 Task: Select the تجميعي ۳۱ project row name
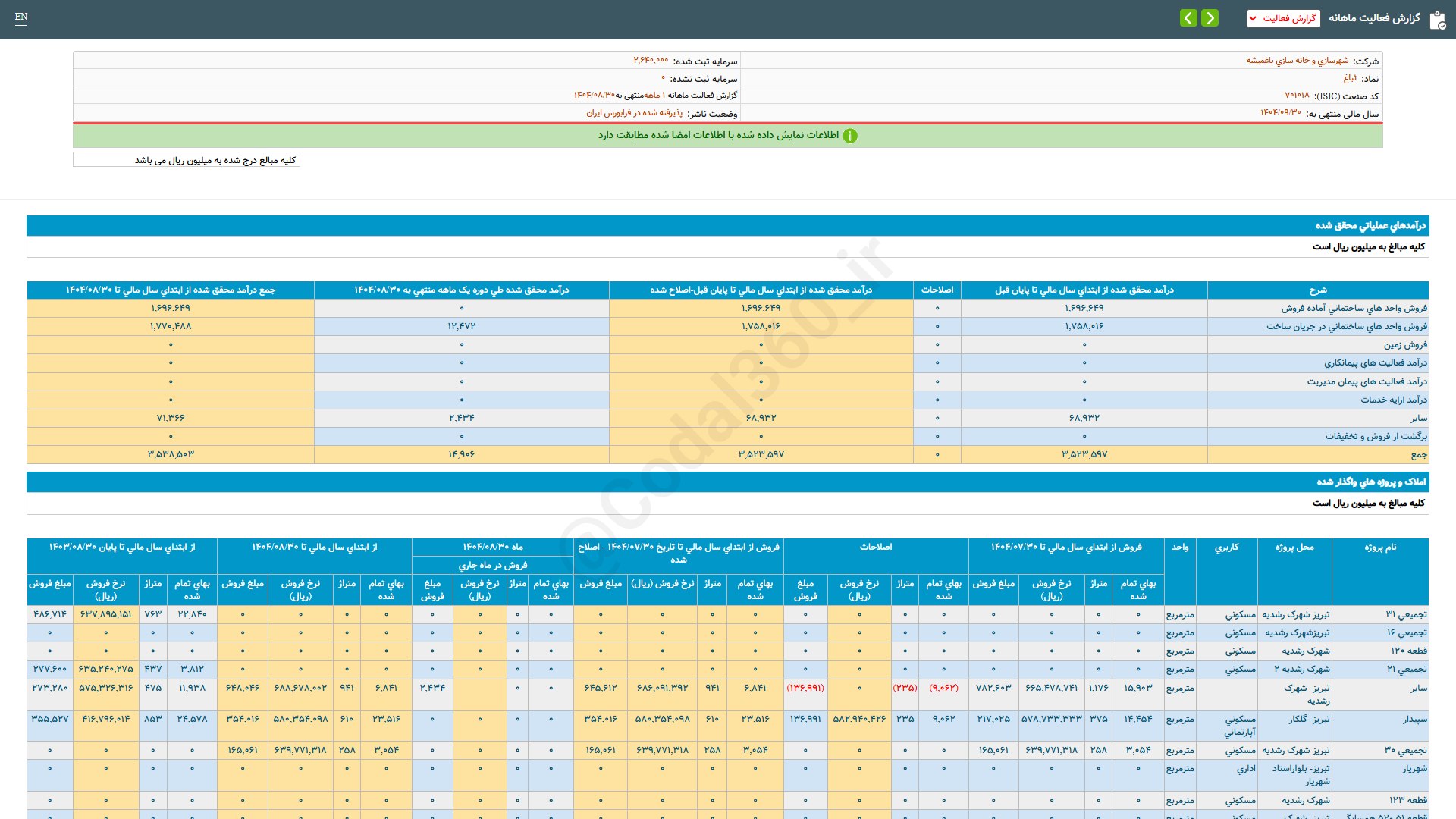click(x=1407, y=614)
